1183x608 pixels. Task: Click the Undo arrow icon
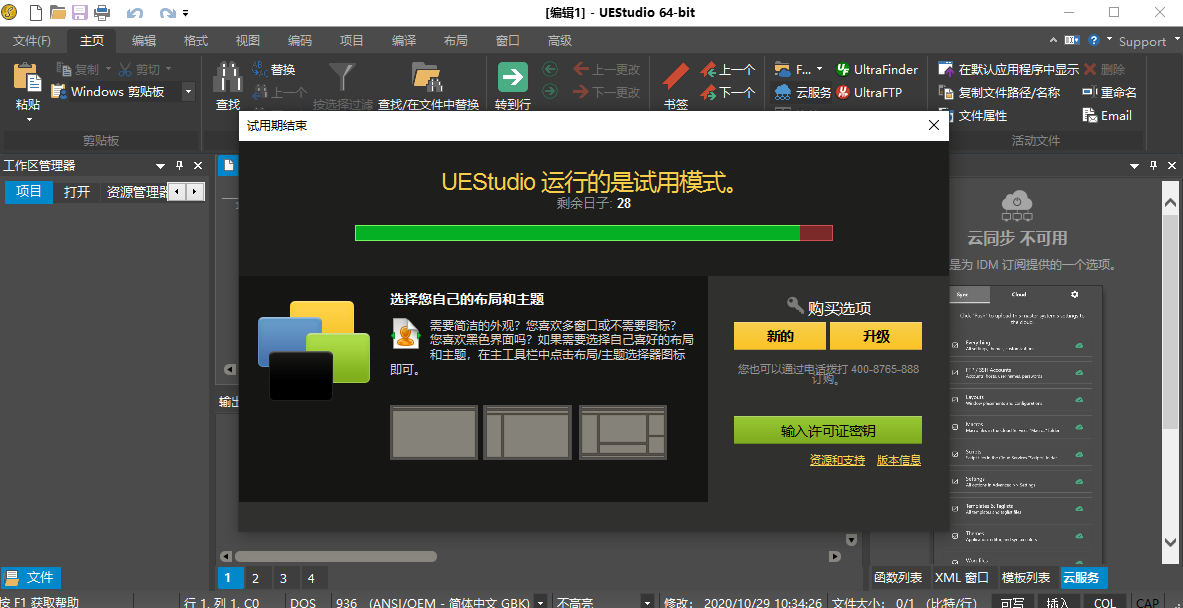[135, 13]
